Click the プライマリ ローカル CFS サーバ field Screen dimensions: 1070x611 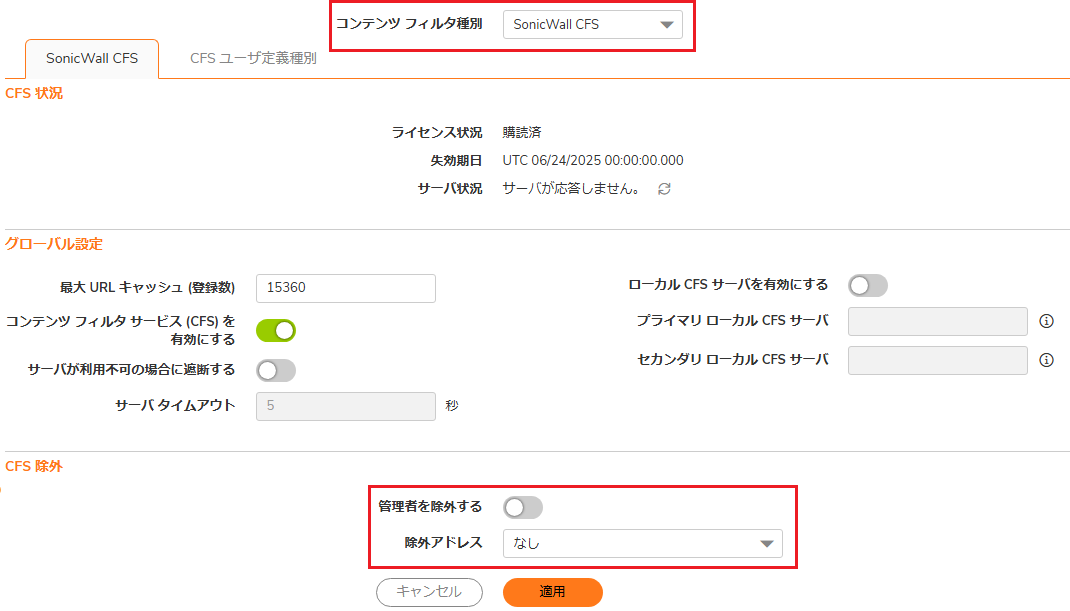(x=938, y=321)
